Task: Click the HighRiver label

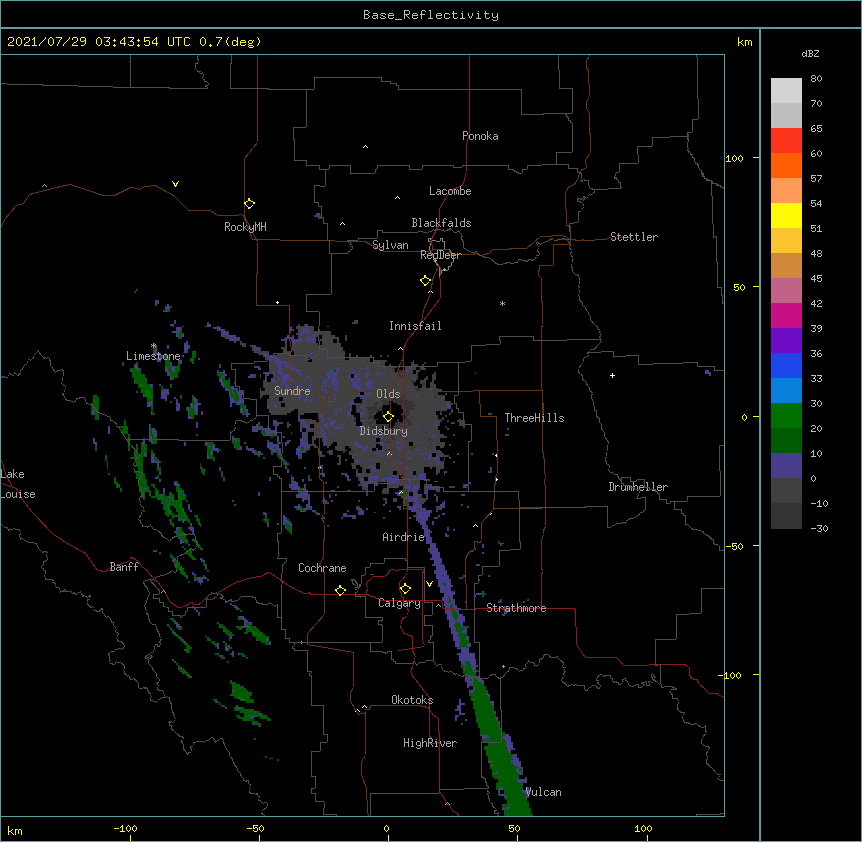Action: 430,743
